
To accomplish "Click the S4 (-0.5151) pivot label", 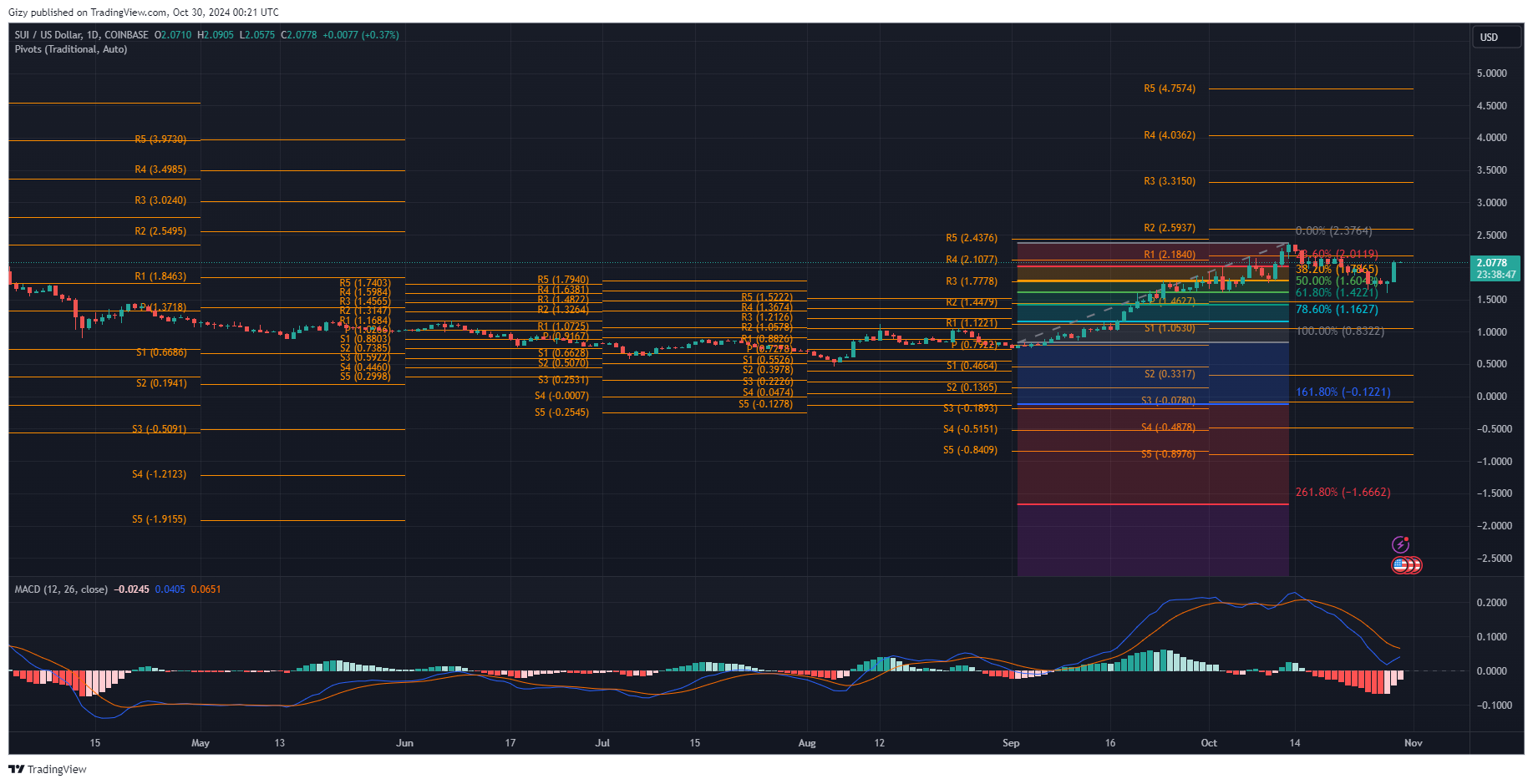I will click(x=970, y=429).
